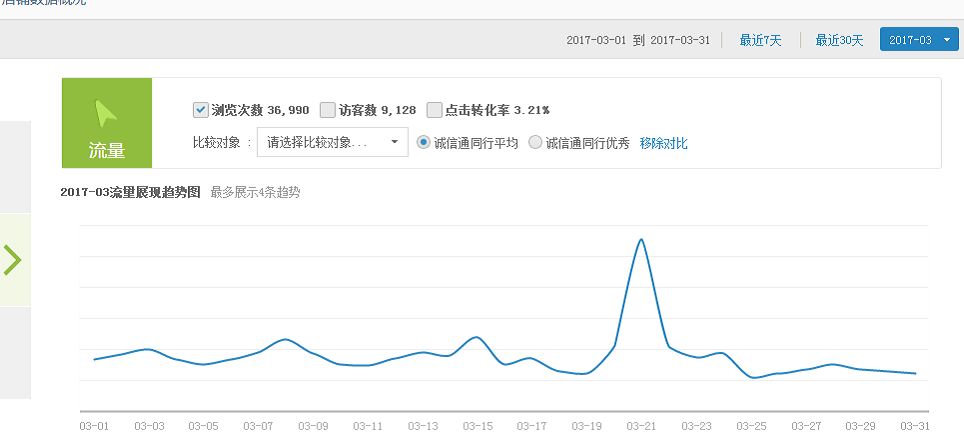Switch to the 最近30天 range
Image resolution: width=964 pixels, height=436 pixels.
[838, 40]
